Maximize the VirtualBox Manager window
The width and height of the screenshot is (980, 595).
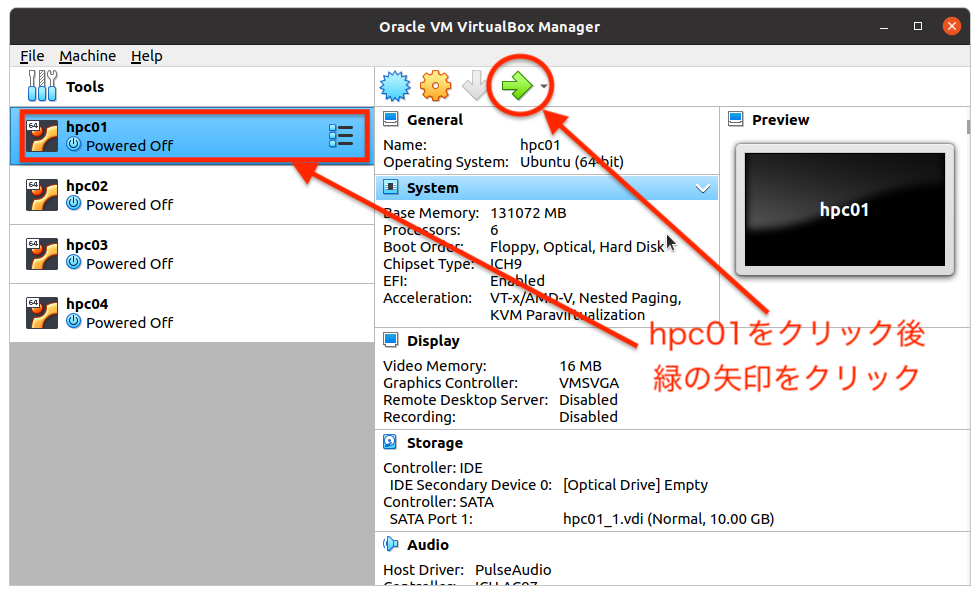[918, 26]
